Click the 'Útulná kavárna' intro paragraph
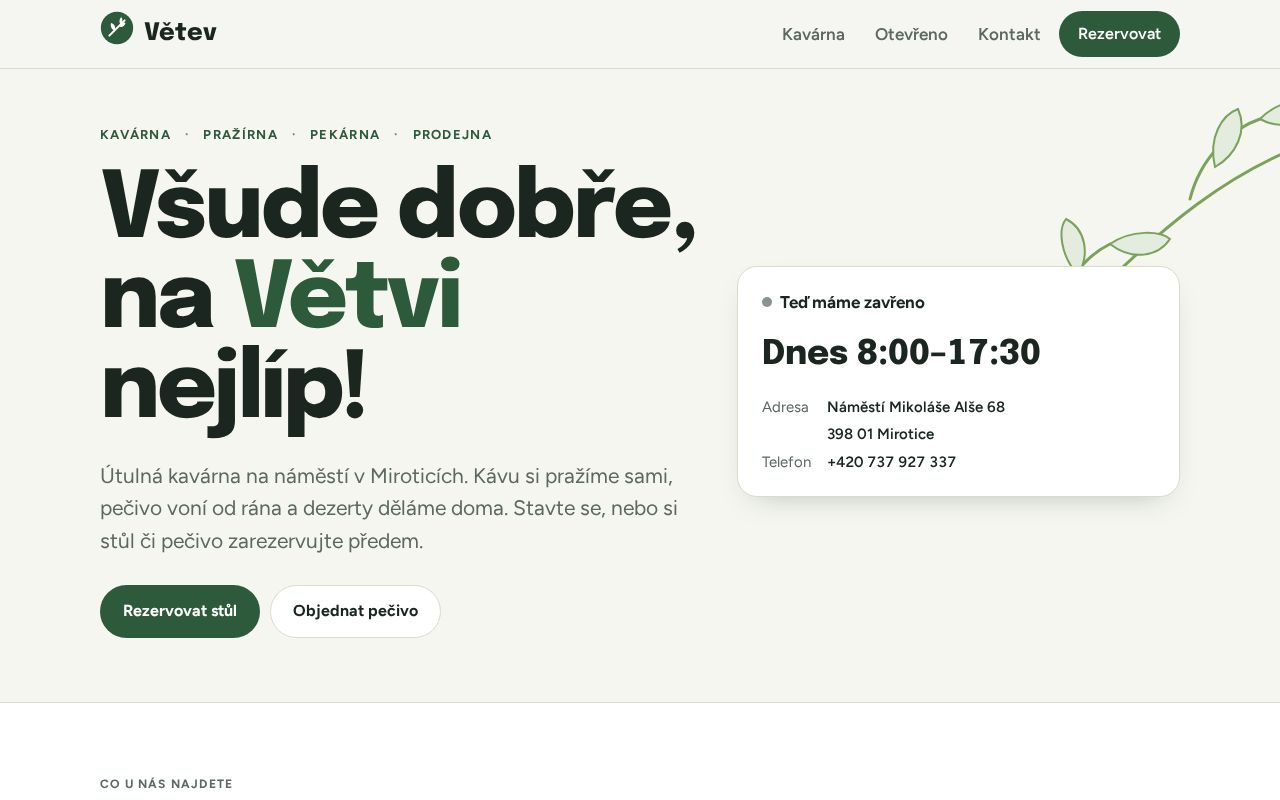The image size is (1280, 800). coord(389,508)
